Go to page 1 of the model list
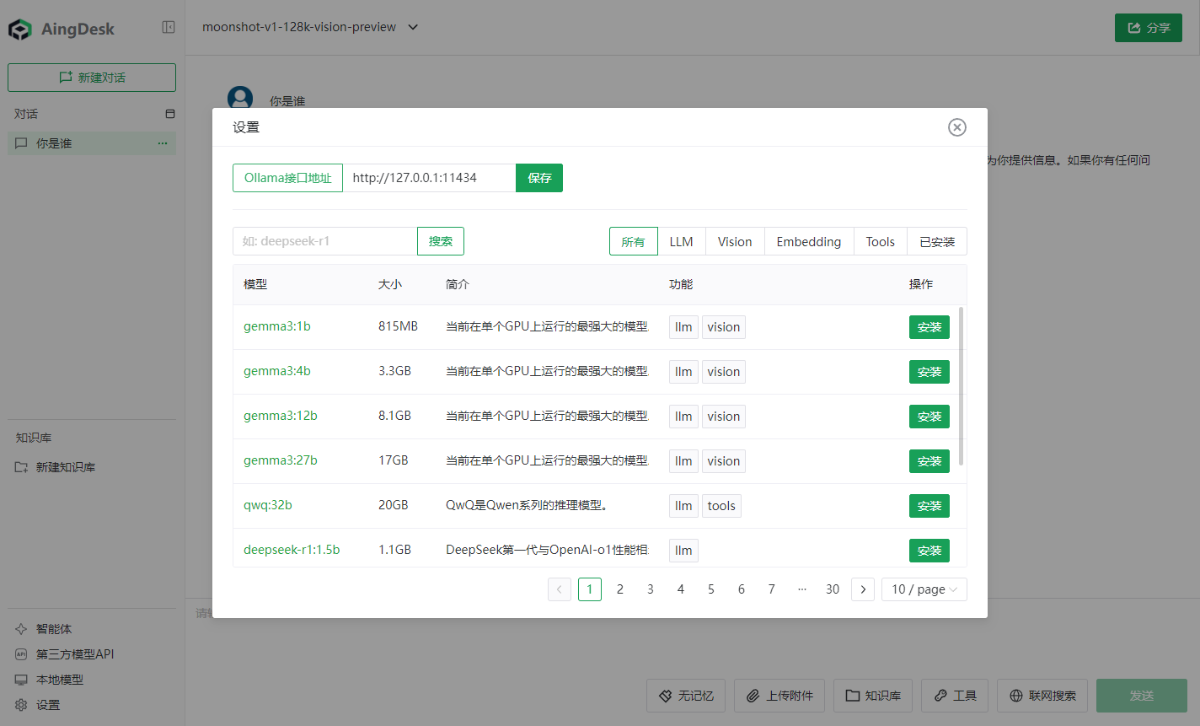 (590, 589)
